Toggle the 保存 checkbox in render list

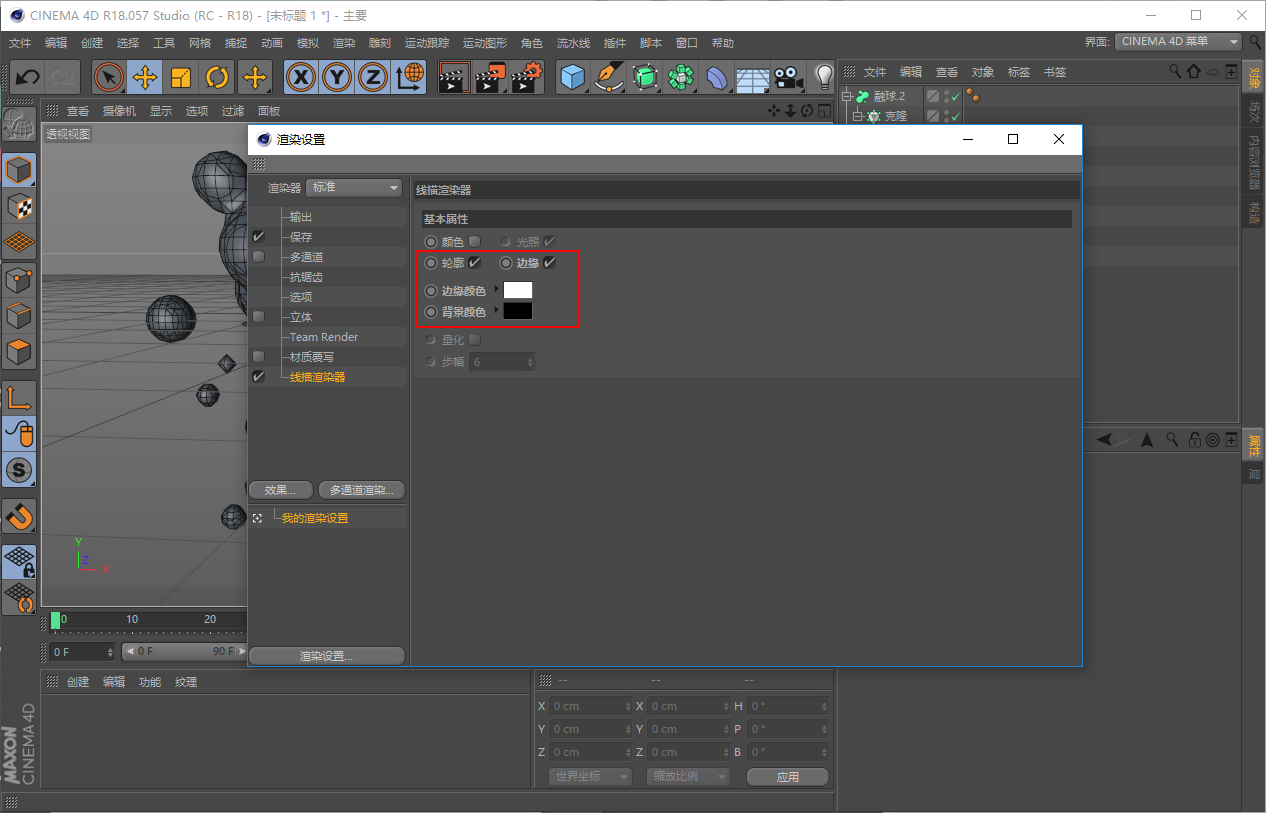(259, 237)
